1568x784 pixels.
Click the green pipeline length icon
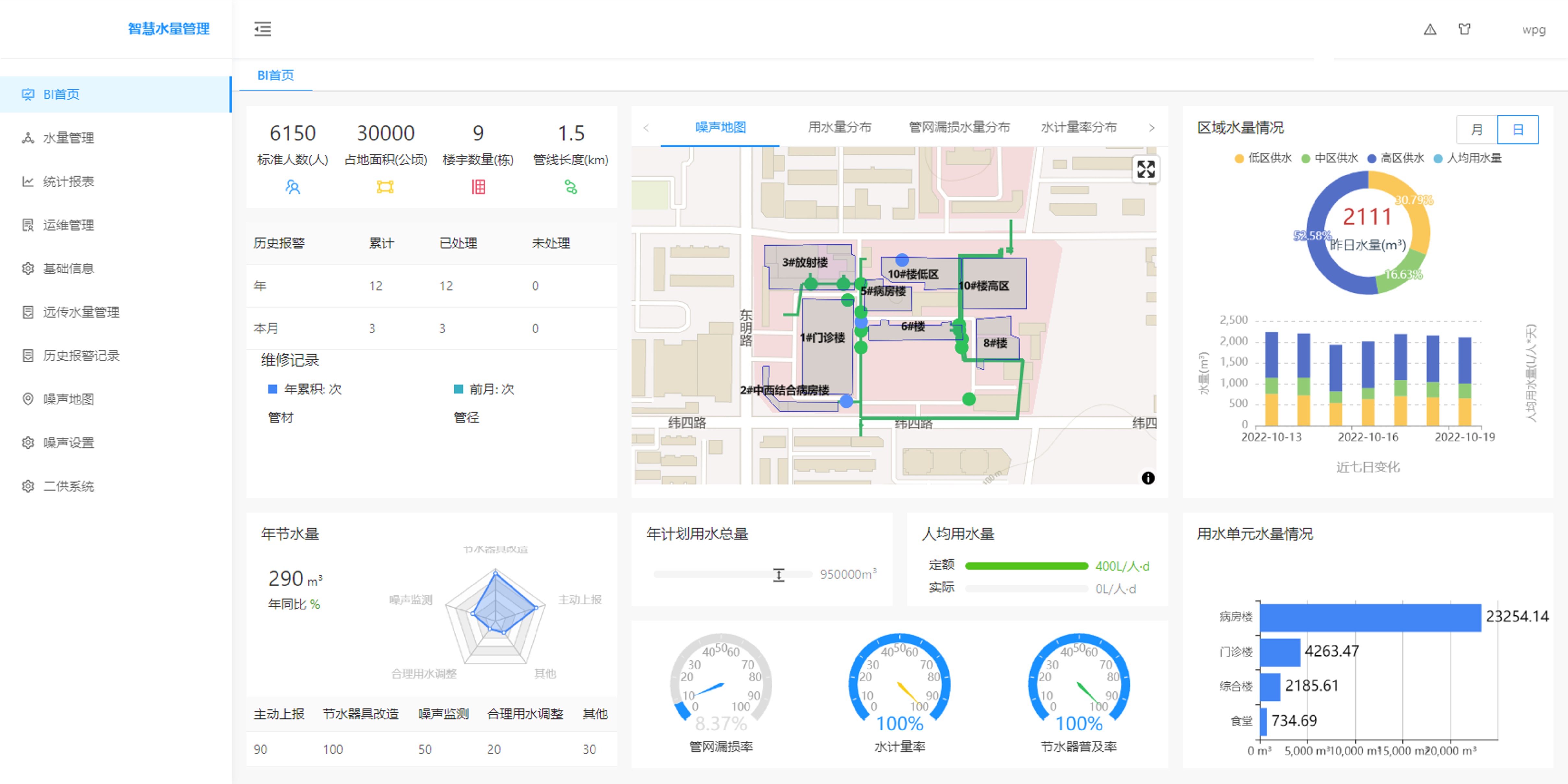coord(570,187)
